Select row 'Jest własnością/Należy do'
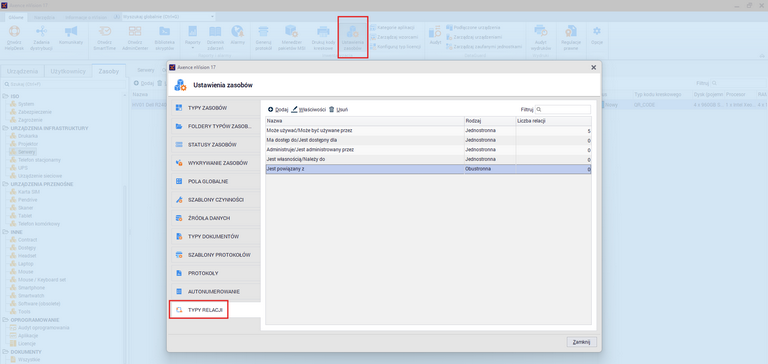This screenshot has width=768, height=364. [429, 160]
